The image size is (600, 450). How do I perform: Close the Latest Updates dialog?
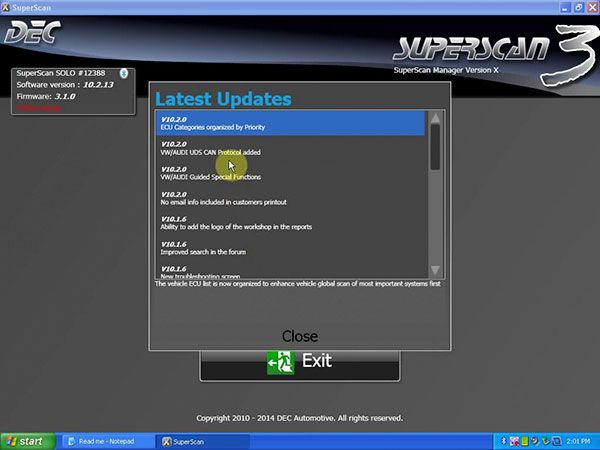[x=299, y=336]
